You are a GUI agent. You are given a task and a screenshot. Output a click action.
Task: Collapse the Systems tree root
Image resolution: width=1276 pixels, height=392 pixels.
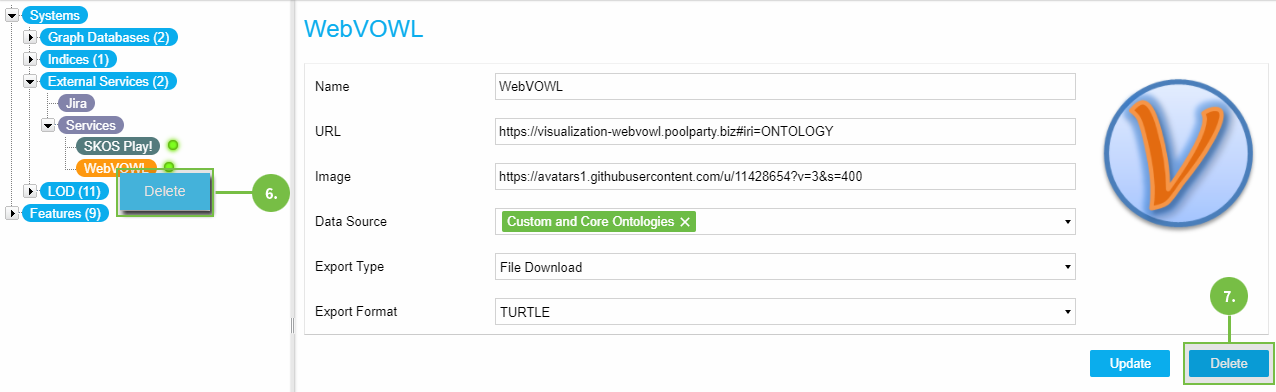12,15
